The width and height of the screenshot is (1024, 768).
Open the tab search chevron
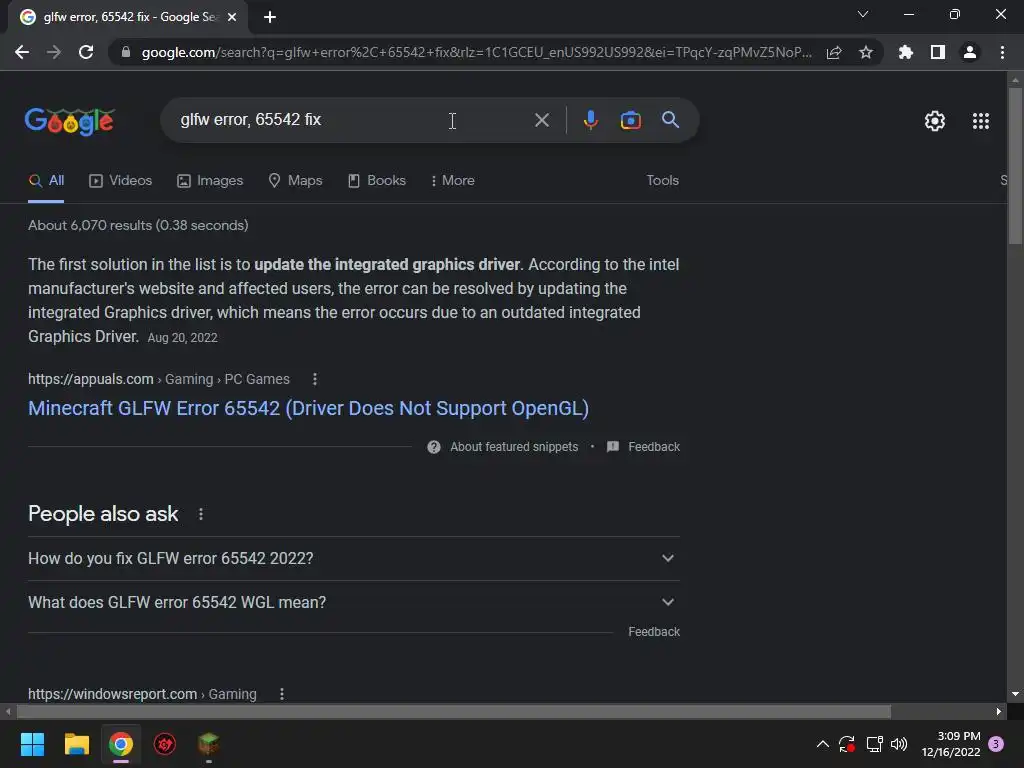point(863,14)
